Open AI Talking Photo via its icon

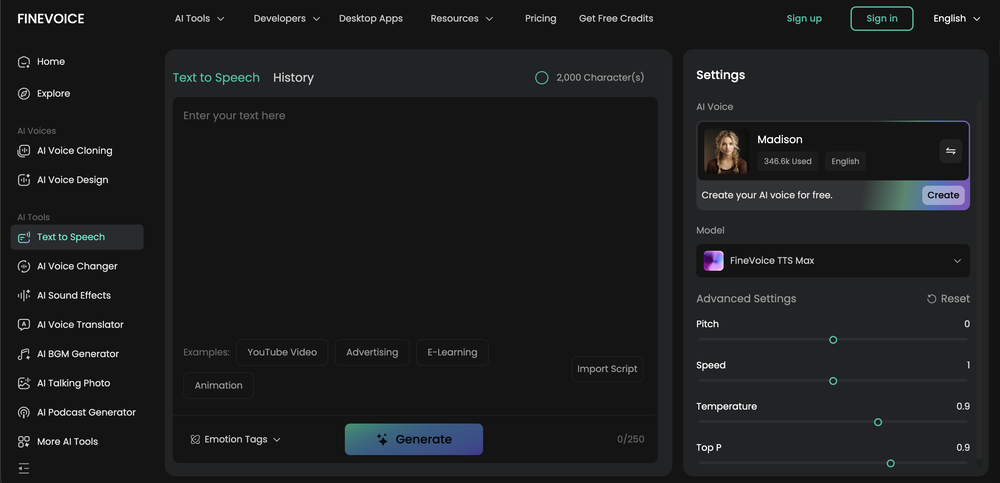point(24,383)
